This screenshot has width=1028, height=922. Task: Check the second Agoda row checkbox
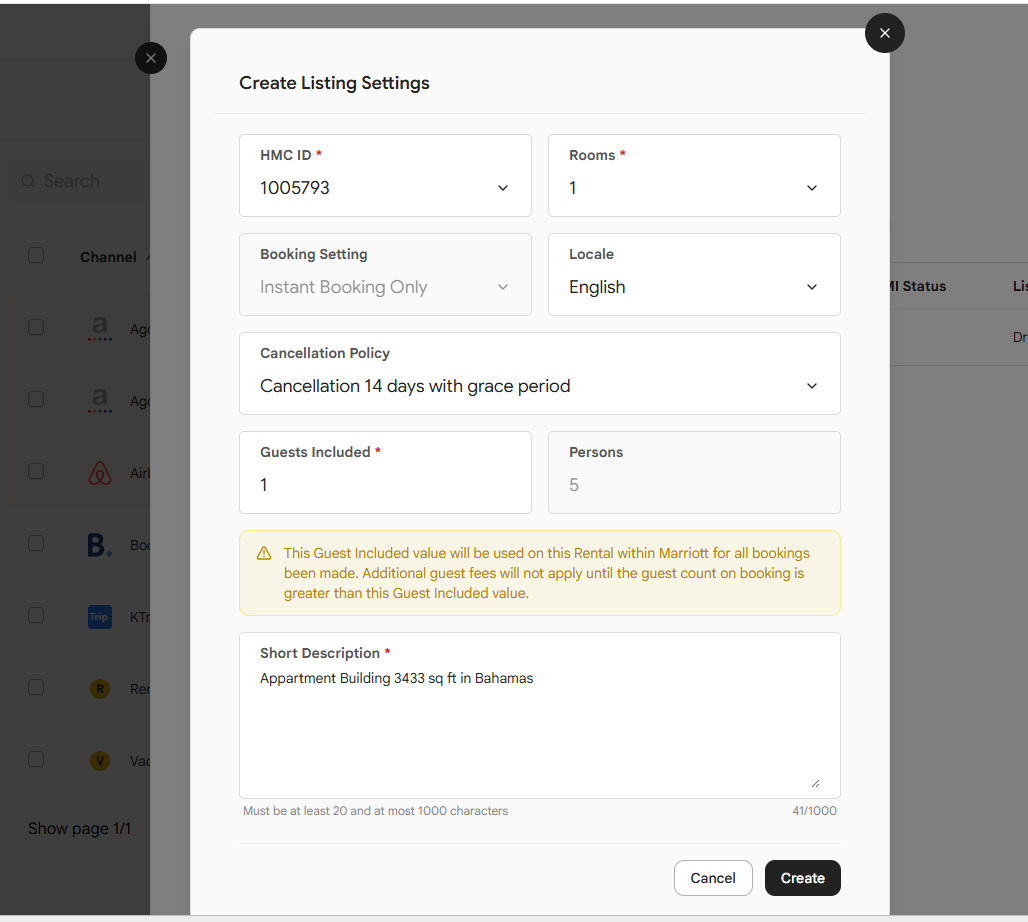point(36,399)
